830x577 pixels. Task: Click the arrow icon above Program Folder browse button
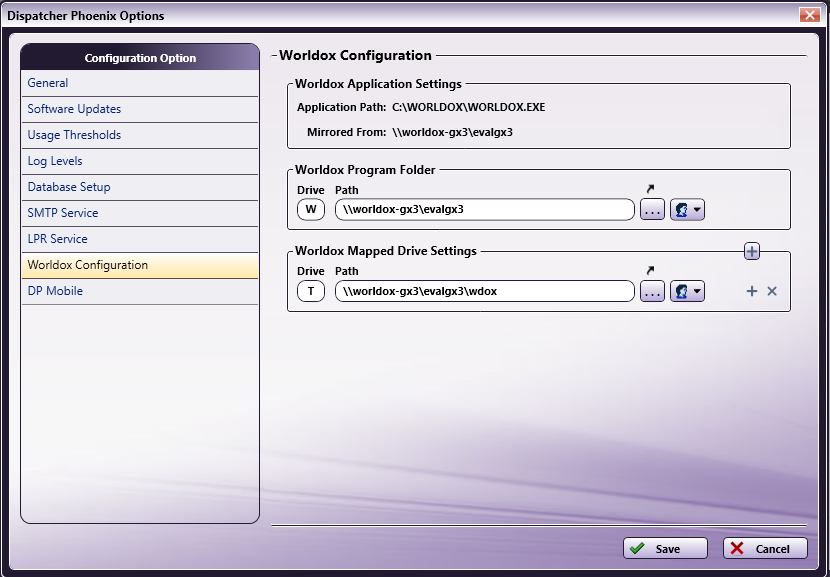pos(651,188)
